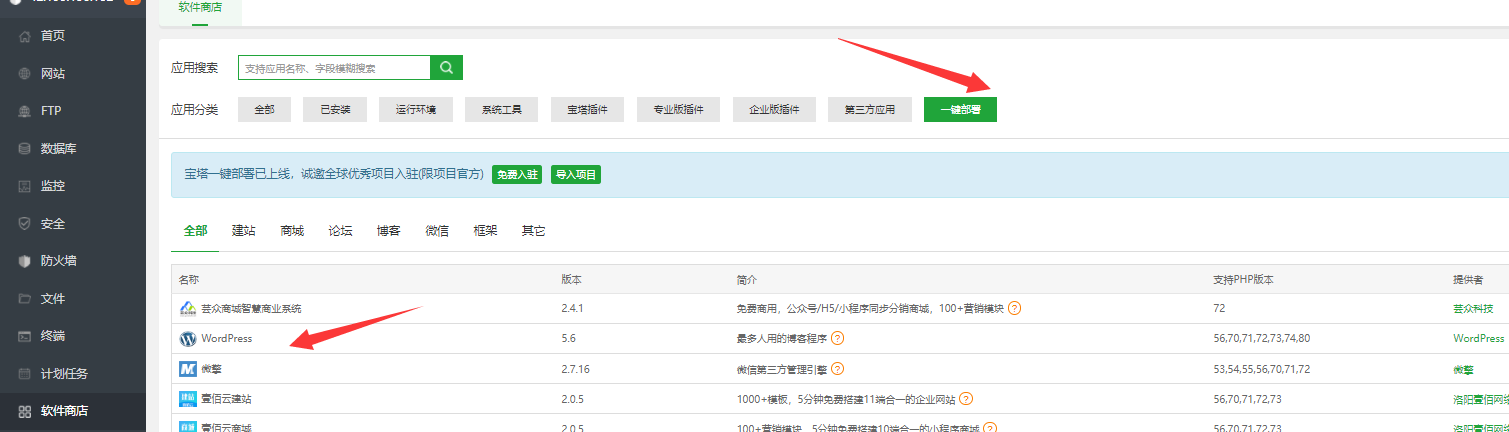The image size is (1509, 432).
Task: Open help icon beside 微信第三方管理引擎
Action: click(838, 369)
